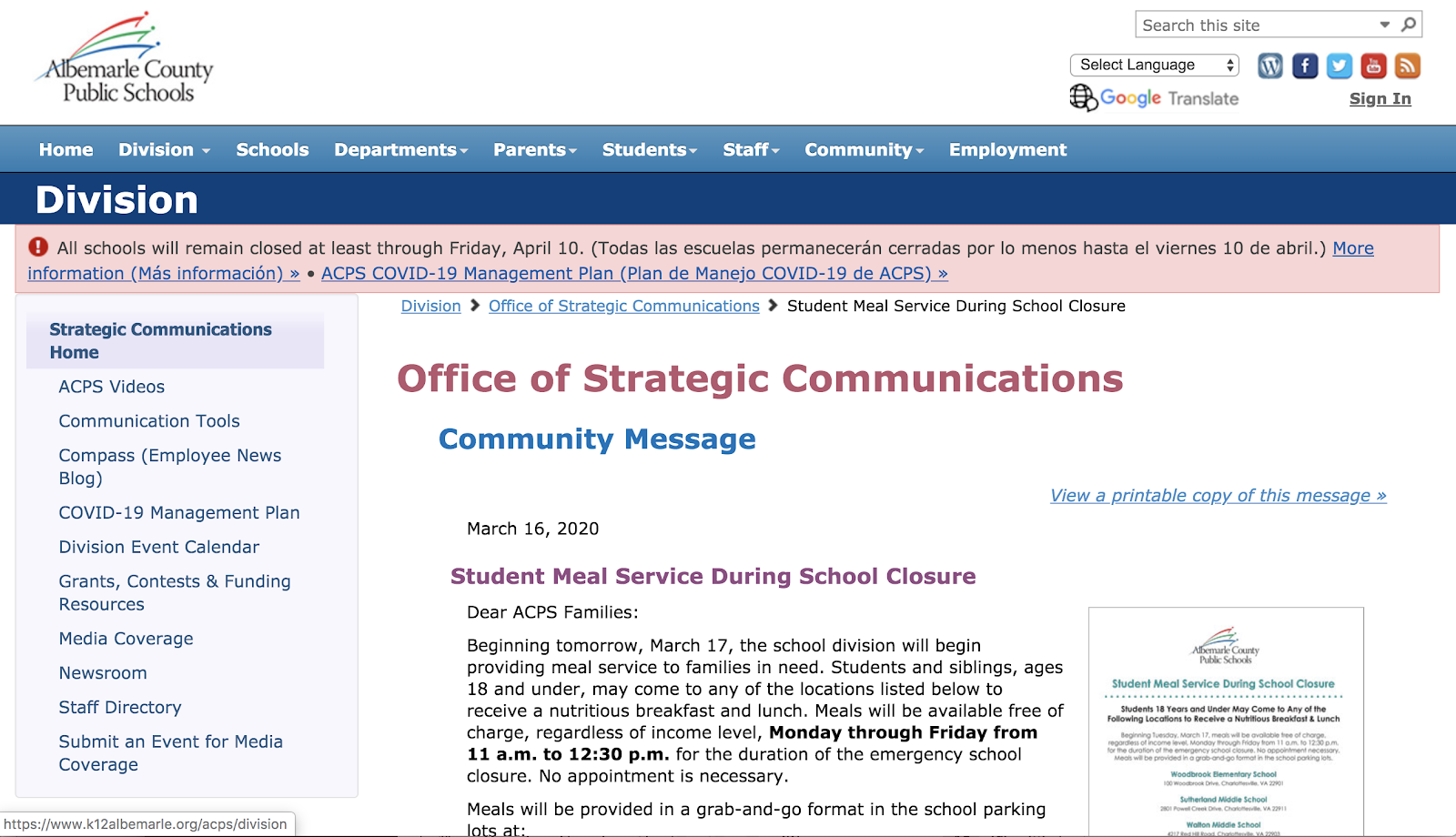Open the YouTube channel icon

click(1373, 66)
